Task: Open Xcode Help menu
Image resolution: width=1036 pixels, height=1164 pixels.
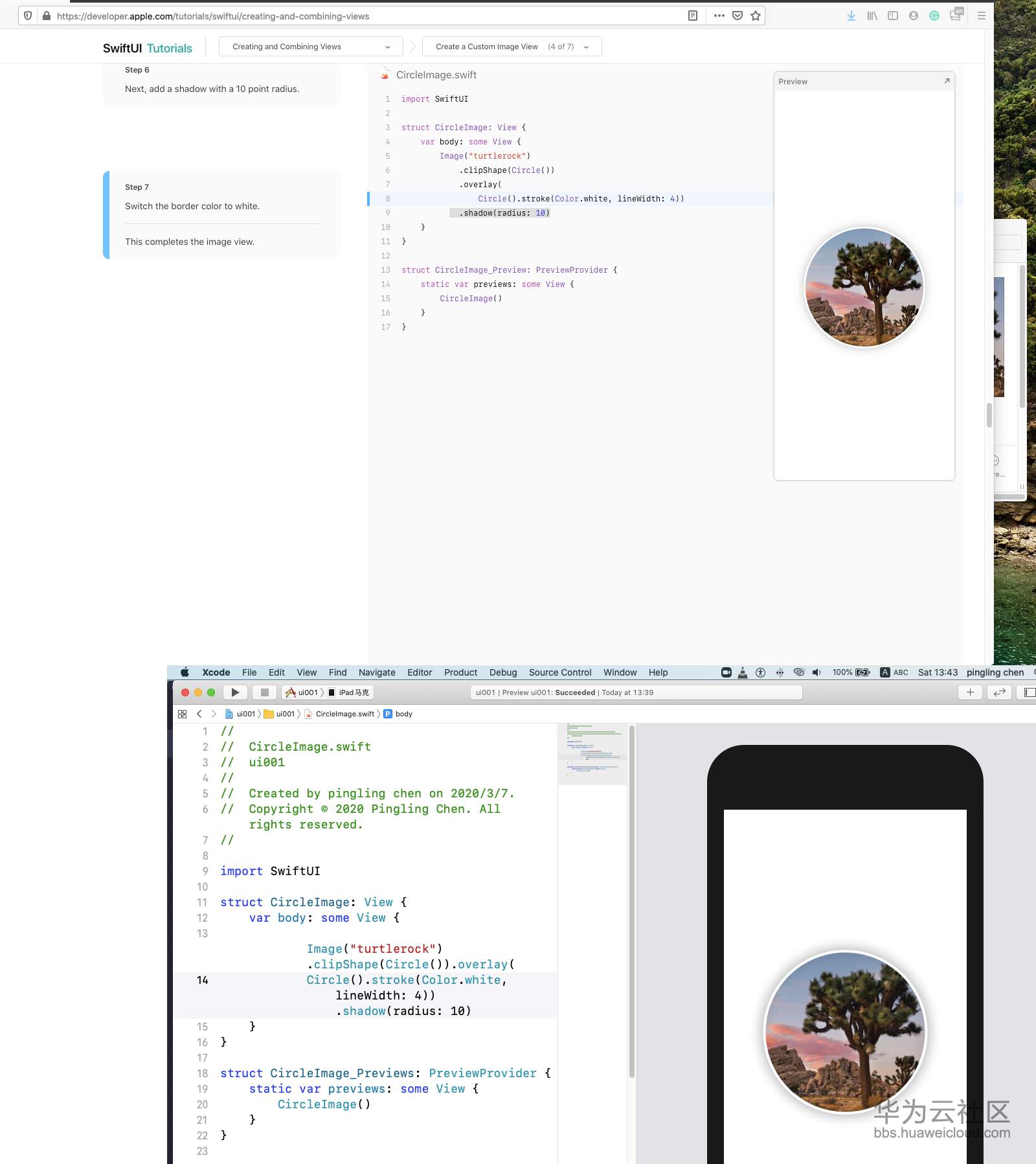Action: [658, 672]
